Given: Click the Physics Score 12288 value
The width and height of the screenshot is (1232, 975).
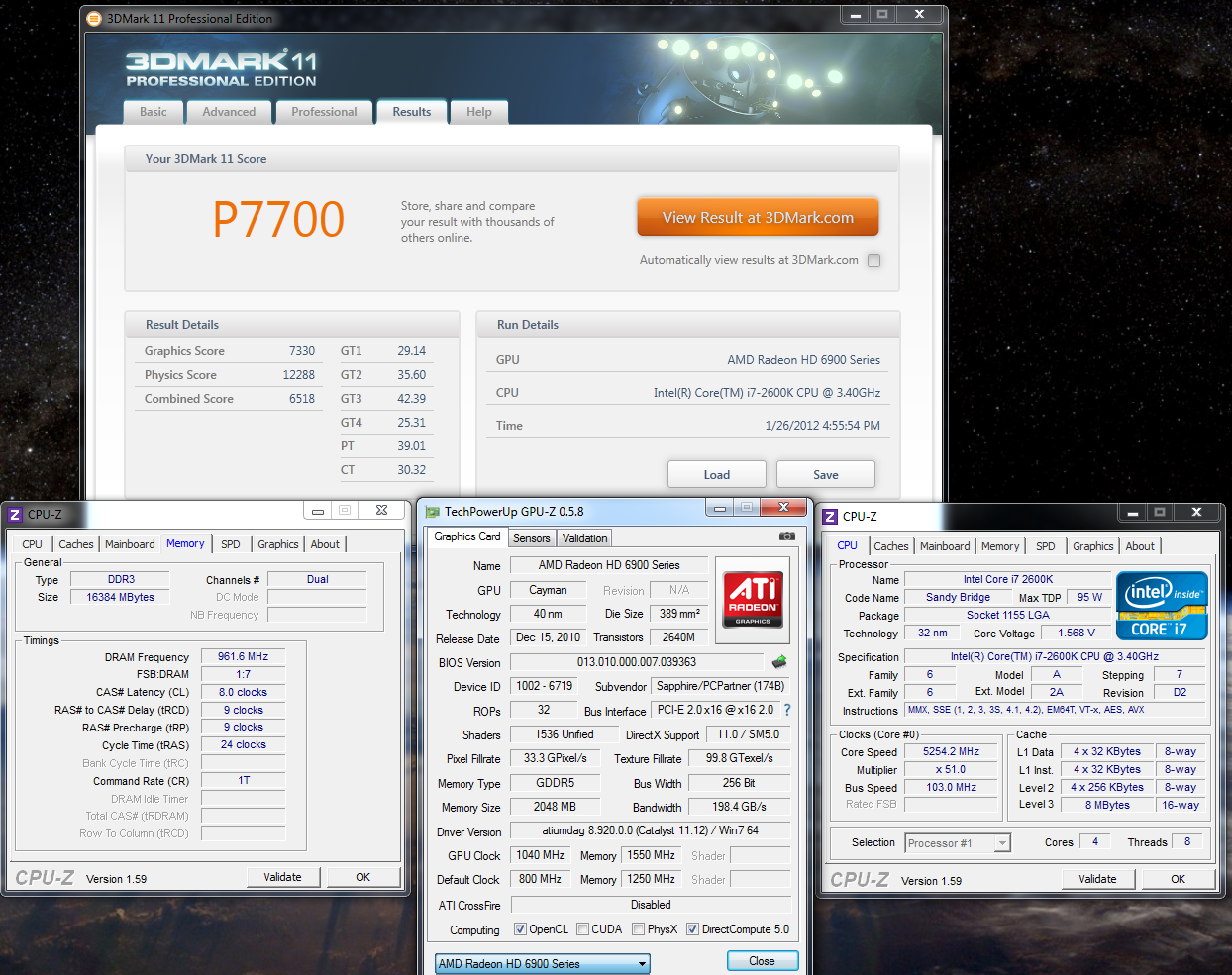Looking at the screenshot, I should [299, 375].
